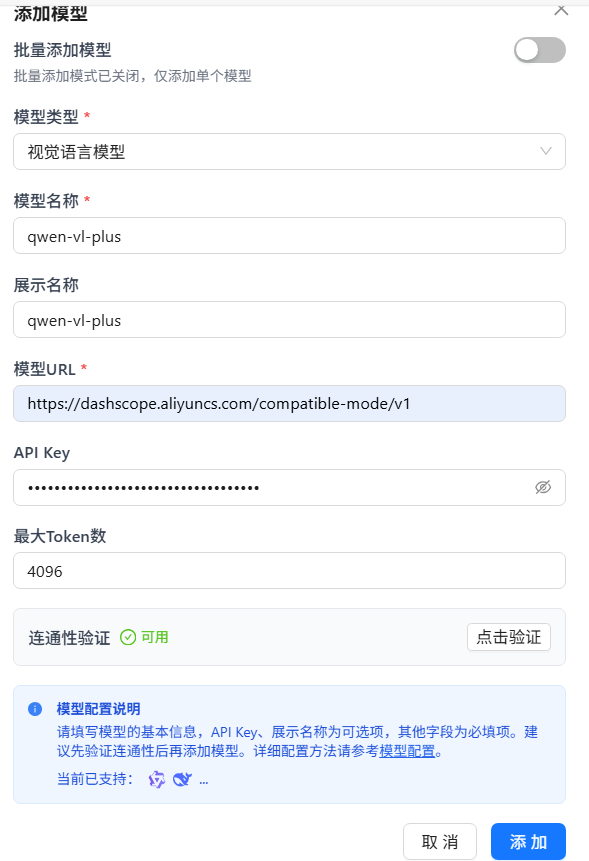Open the 模型类型 dropdown
Screen dimensions: 589x861
pyautogui.click(x=289, y=151)
